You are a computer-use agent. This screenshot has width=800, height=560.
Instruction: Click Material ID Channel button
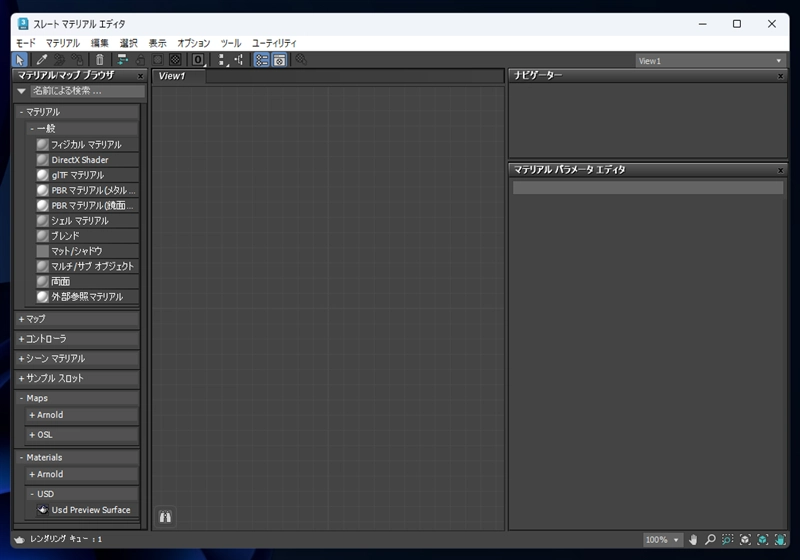coord(198,60)
